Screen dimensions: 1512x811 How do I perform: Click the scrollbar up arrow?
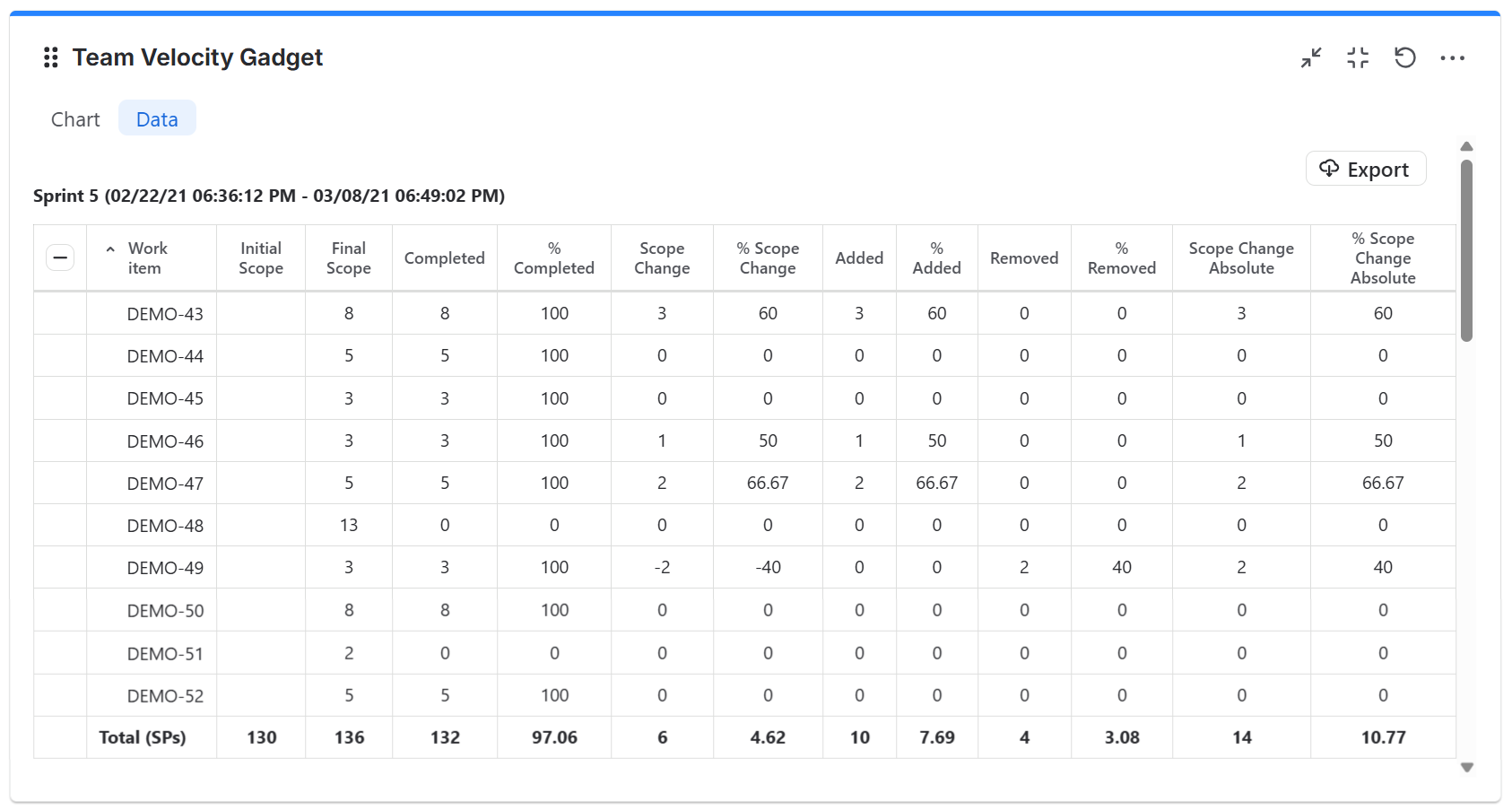click(1467, 146)
